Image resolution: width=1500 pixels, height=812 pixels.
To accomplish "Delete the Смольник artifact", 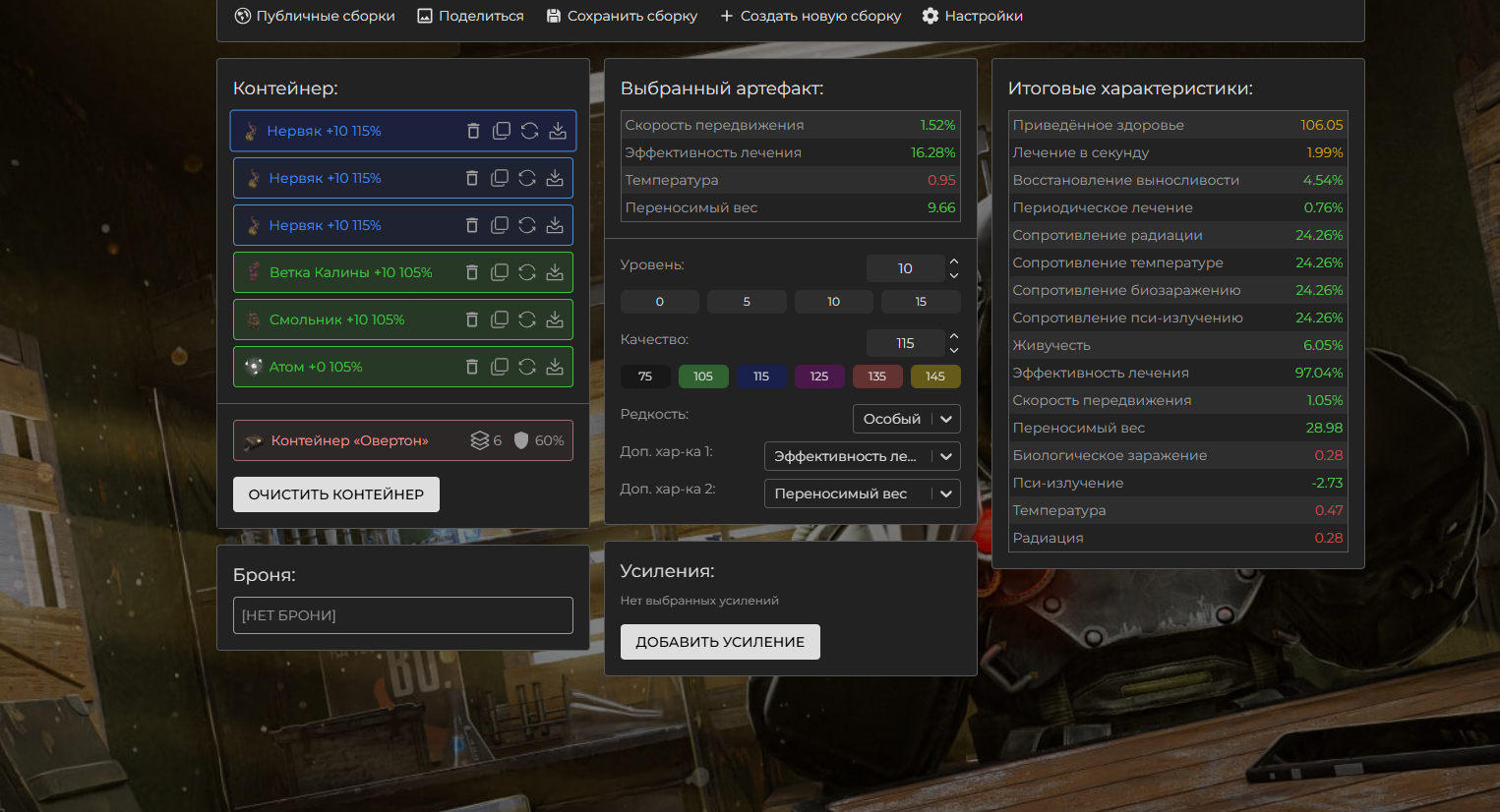I will point(472,319).
